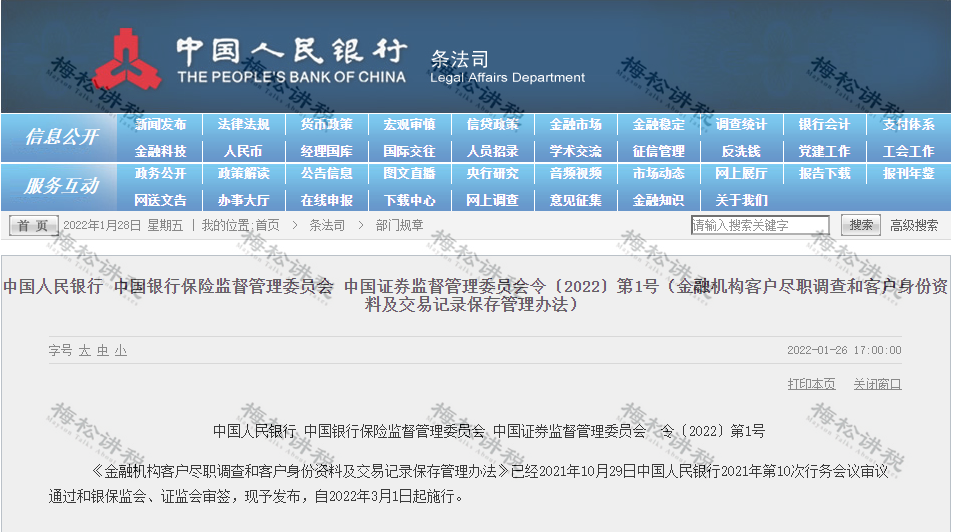Open the 政策解读 link
Screen dimensions: 953x532
(x=243, y=174)
